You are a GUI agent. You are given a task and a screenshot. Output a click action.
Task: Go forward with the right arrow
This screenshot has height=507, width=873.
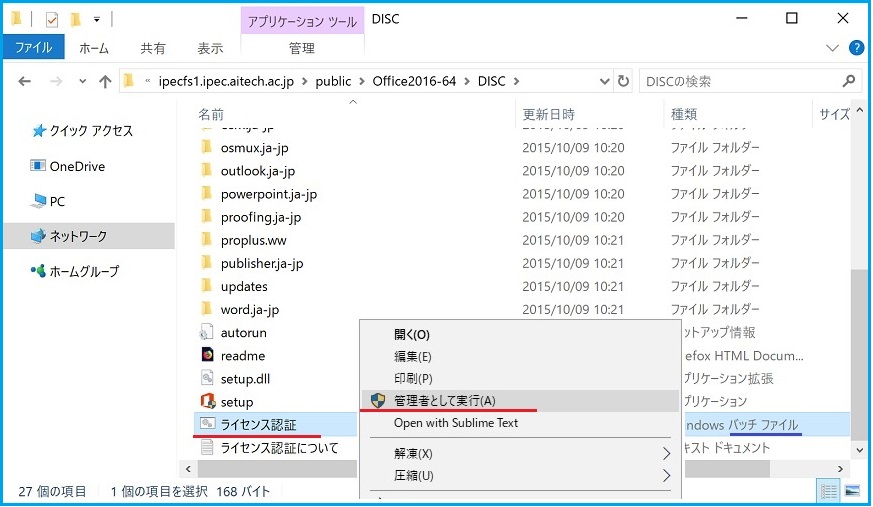tap(56, 81)
